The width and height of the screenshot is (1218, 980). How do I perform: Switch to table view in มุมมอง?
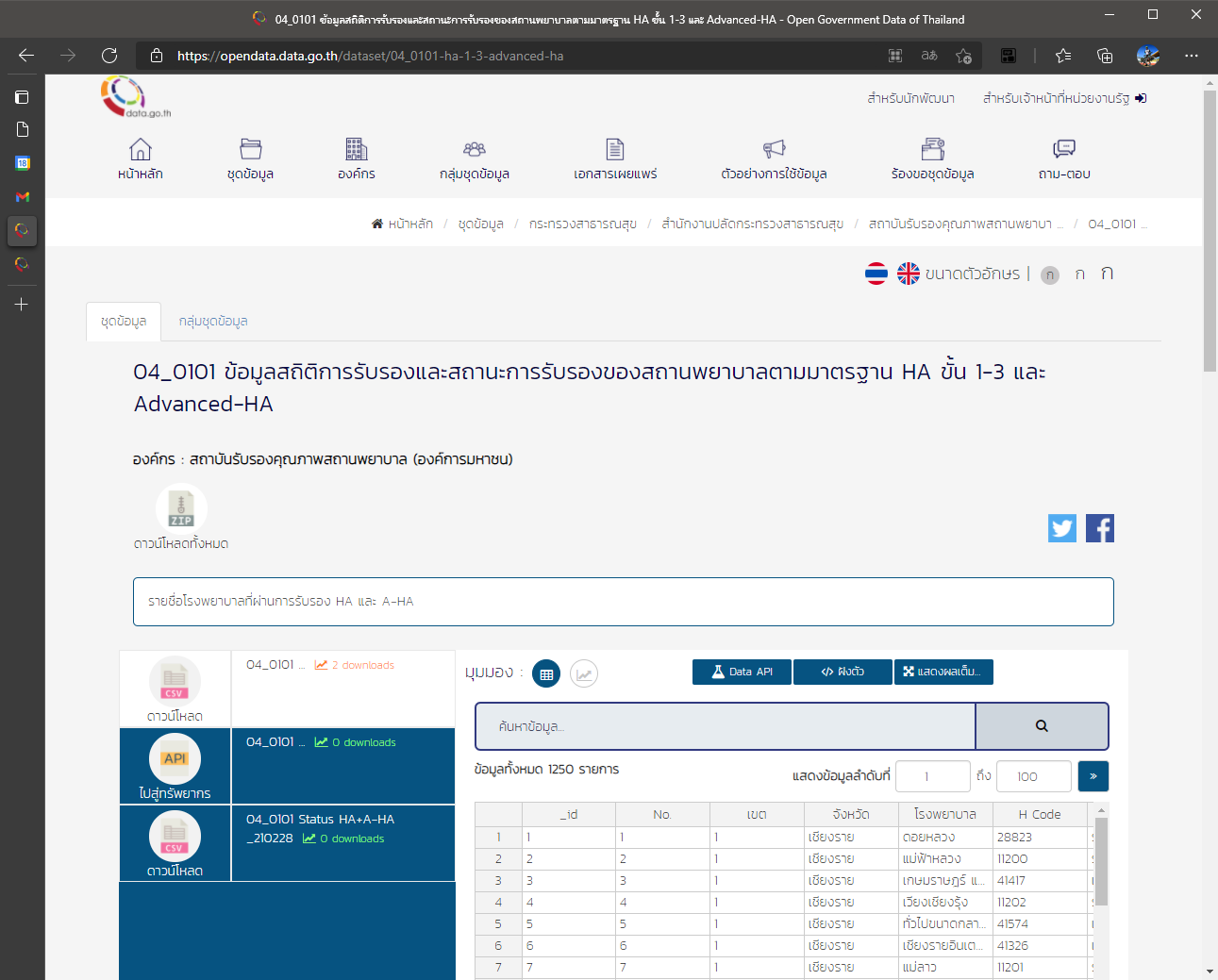pos(545,673)
